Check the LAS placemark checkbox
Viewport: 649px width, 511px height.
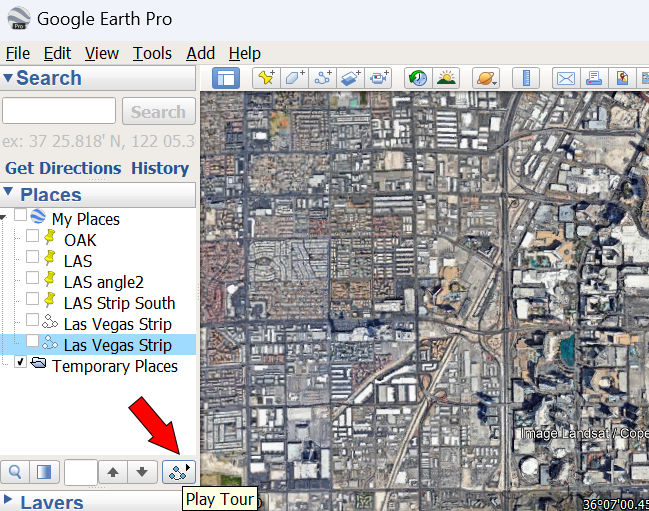click(x=32, y=257)
